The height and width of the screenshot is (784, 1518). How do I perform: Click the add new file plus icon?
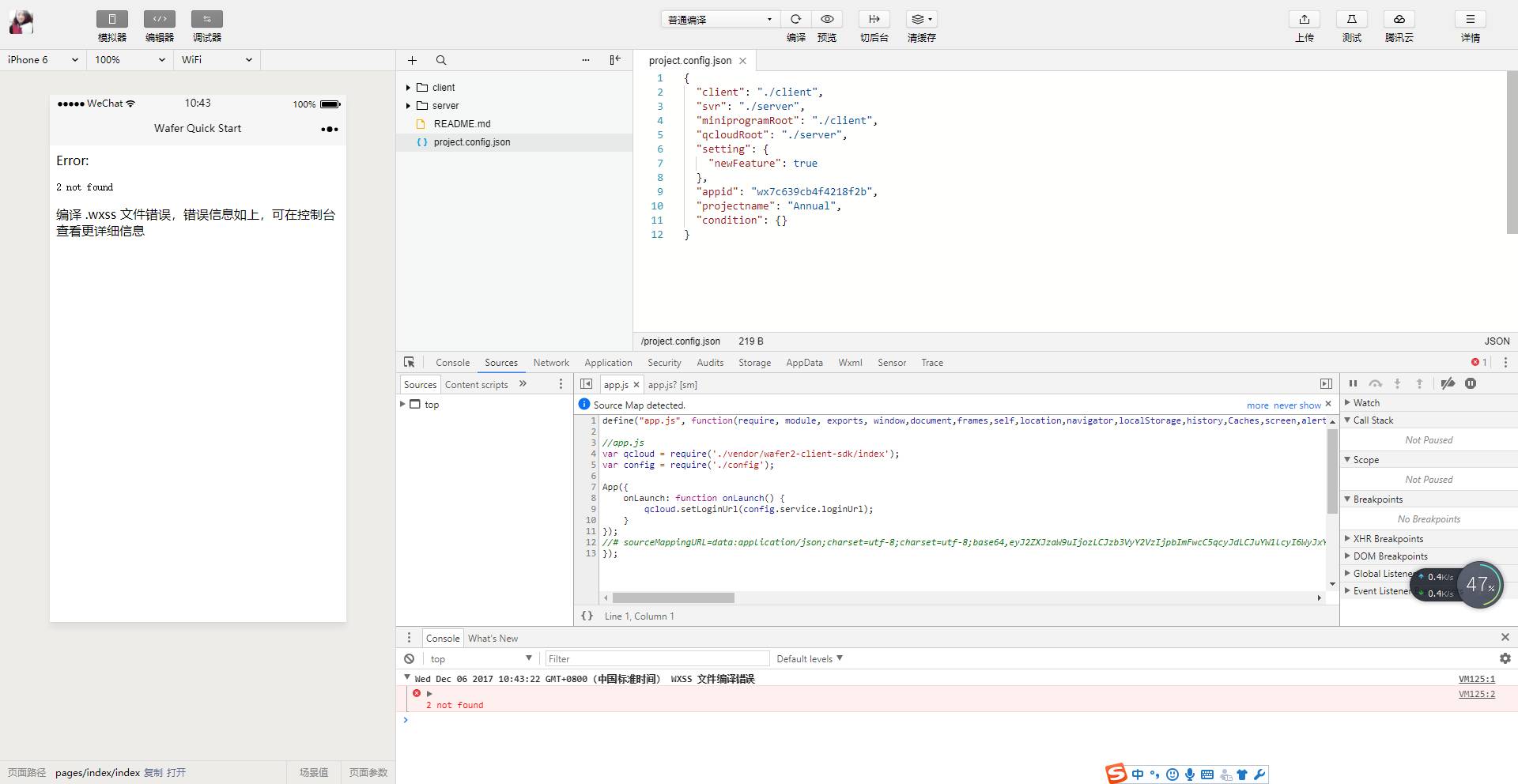pos(412,60)
